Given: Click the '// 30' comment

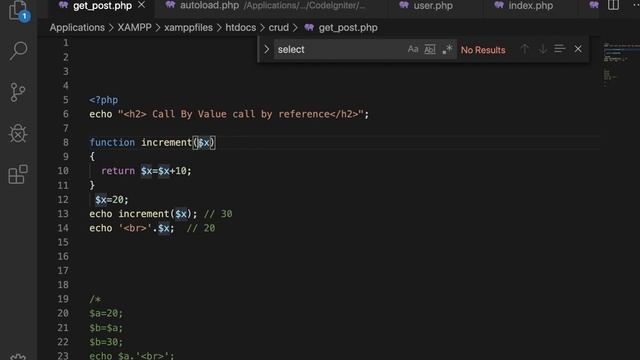Looking at the screenshot, I should coord(218,214).
